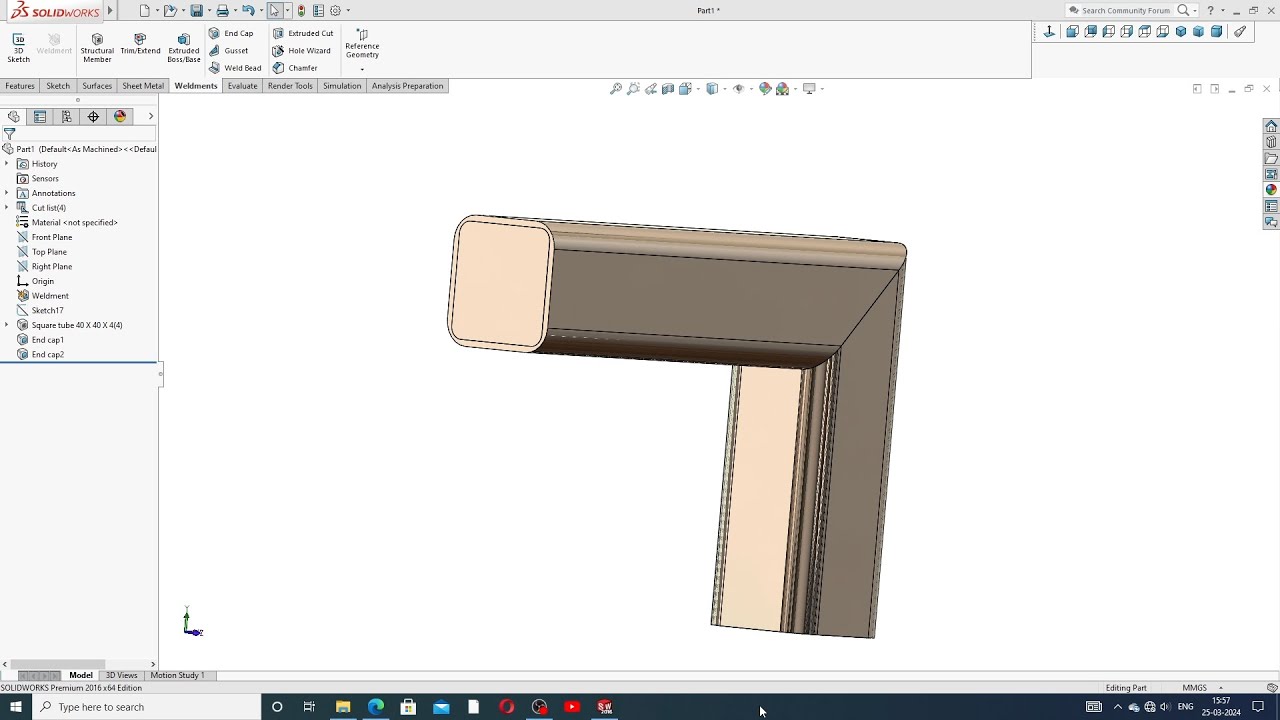The width and height of the screenshot is (1280, 720).
Task: Go to the Simulation tab
Action: point(342,86)
